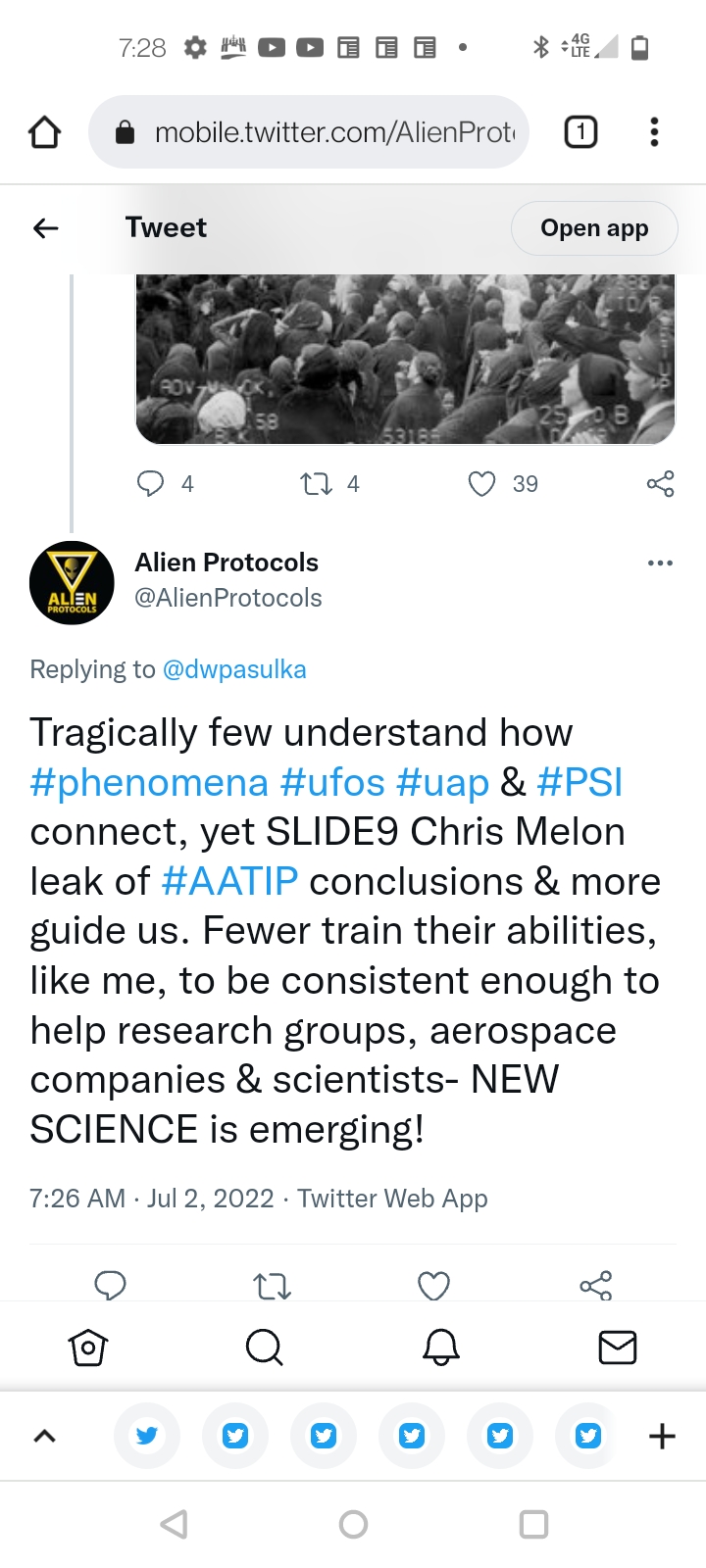Open the browser tab switcher
The height and width of the screenshot is (1568, 706).
tap(580, 132)
